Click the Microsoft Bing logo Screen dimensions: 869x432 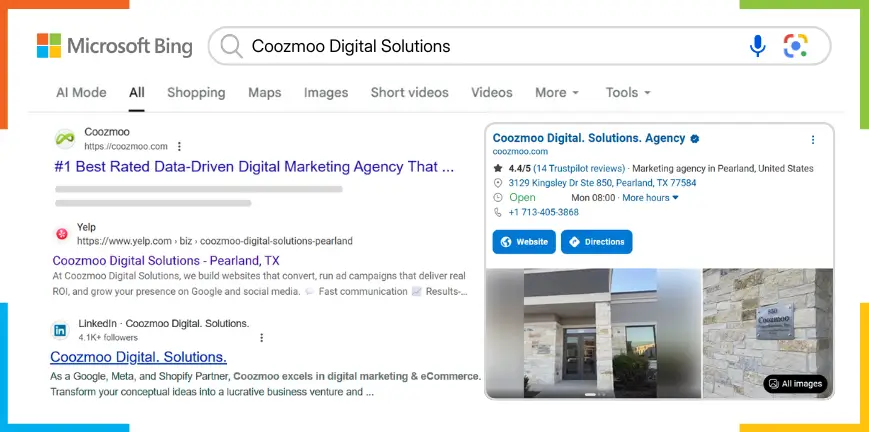tap(115, 45)
